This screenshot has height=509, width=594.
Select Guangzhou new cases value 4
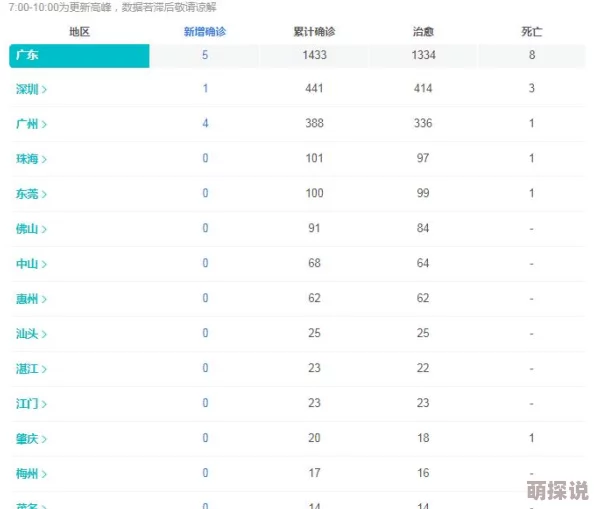point(205,123)
